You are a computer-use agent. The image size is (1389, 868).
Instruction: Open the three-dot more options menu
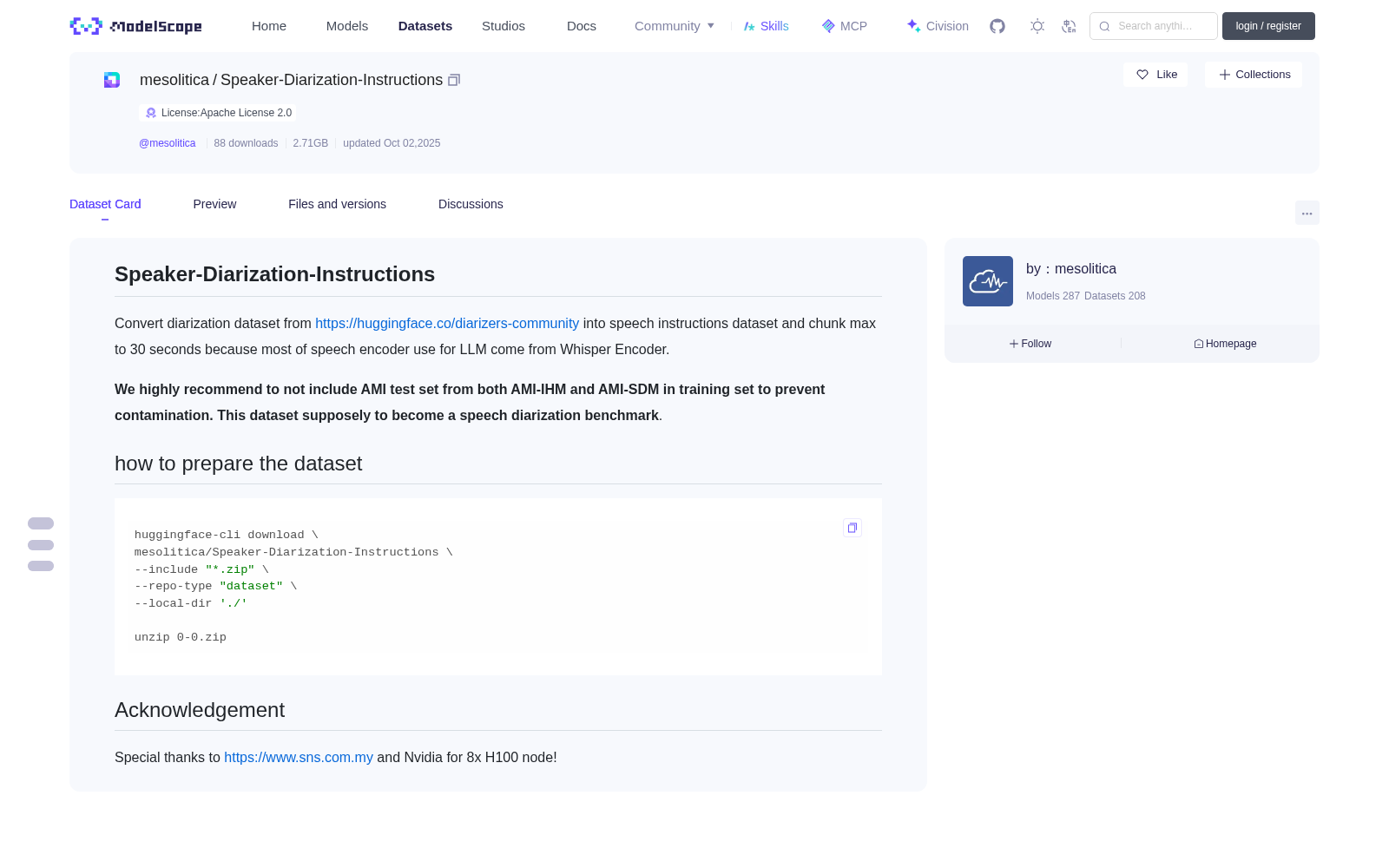(x=1307, y=213)
